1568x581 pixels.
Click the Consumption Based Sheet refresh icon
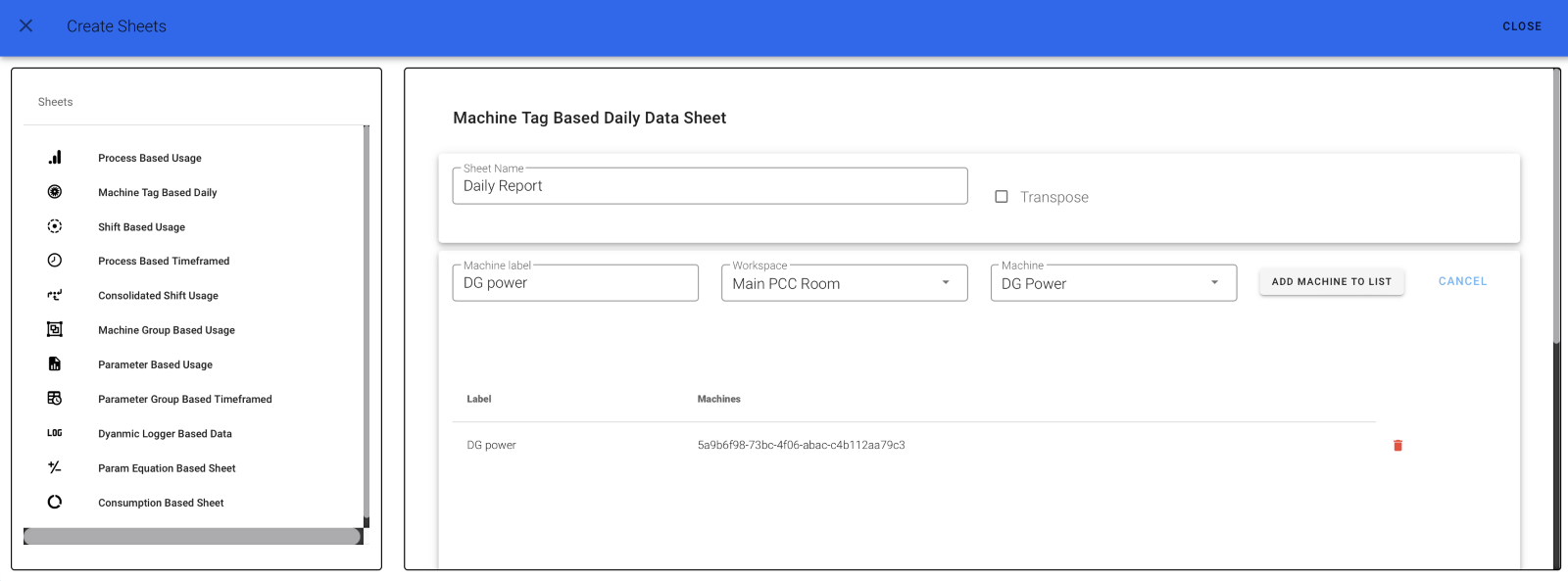click(x=54, y=502)
